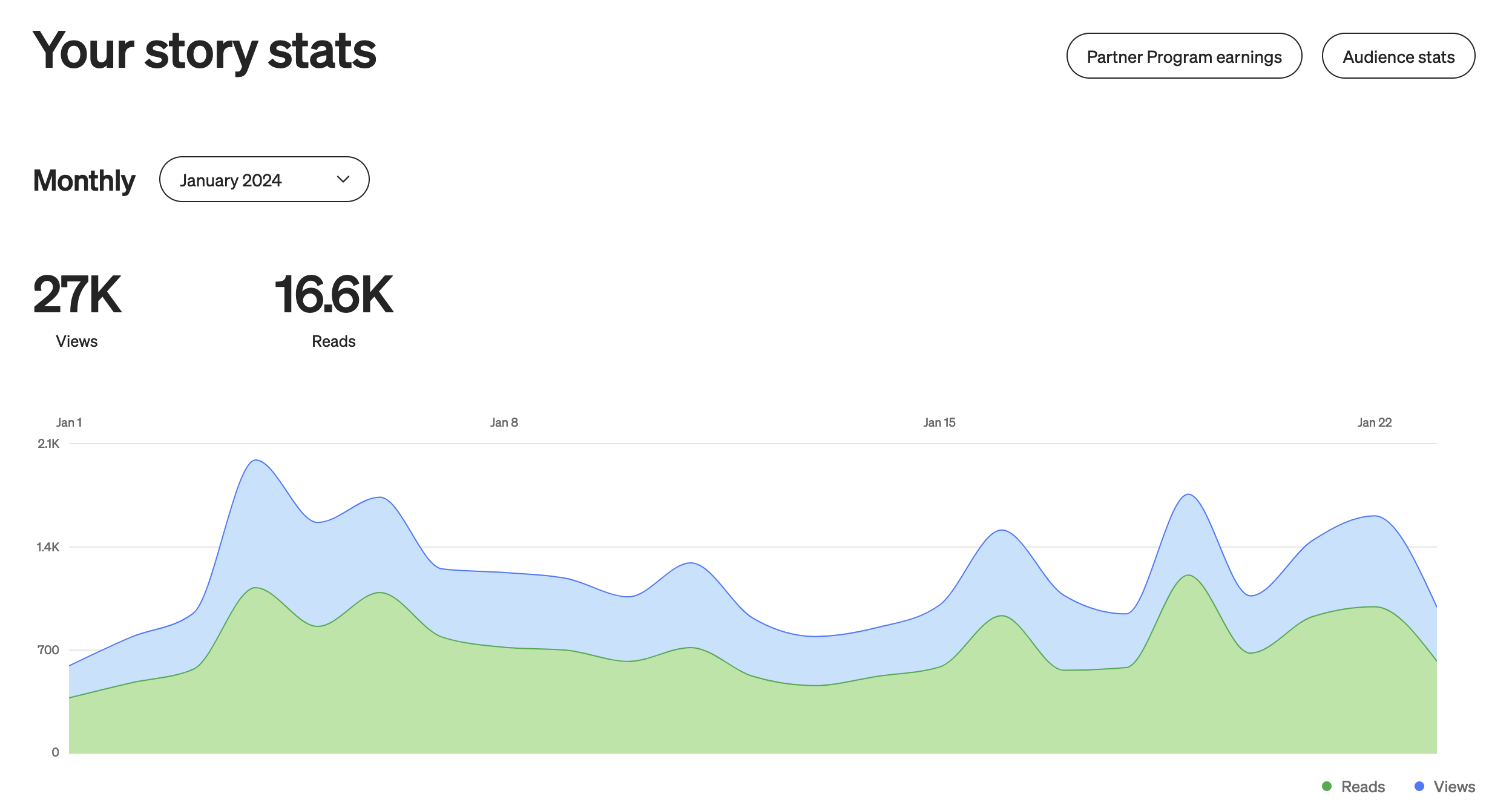This screenshot has height=811, width=1512.
Task: Click the Your story stats heading
Action: pyautogui.click(x=205, y=51)
